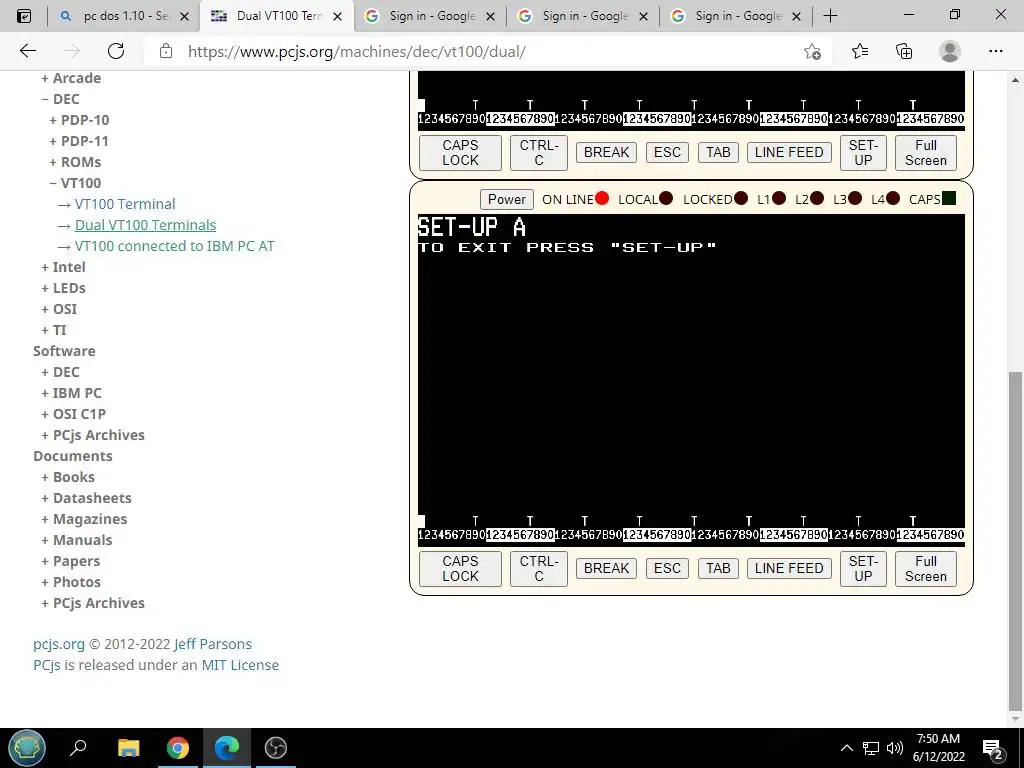Open VT100 connected to IBM PC AT link

pos(174,246)
